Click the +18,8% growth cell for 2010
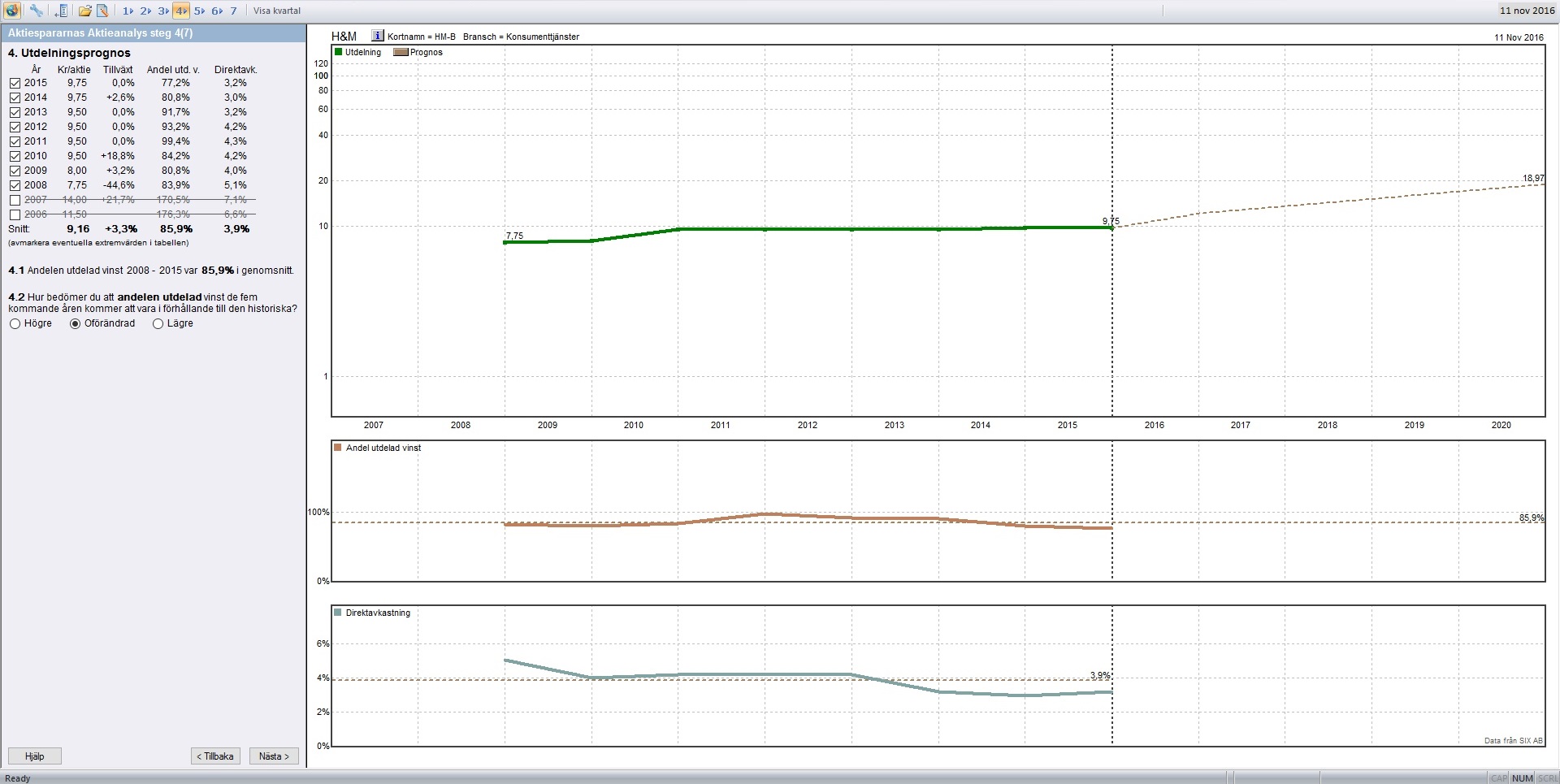The width and height of the screenshot is (1560, 784). click(118, 156)
